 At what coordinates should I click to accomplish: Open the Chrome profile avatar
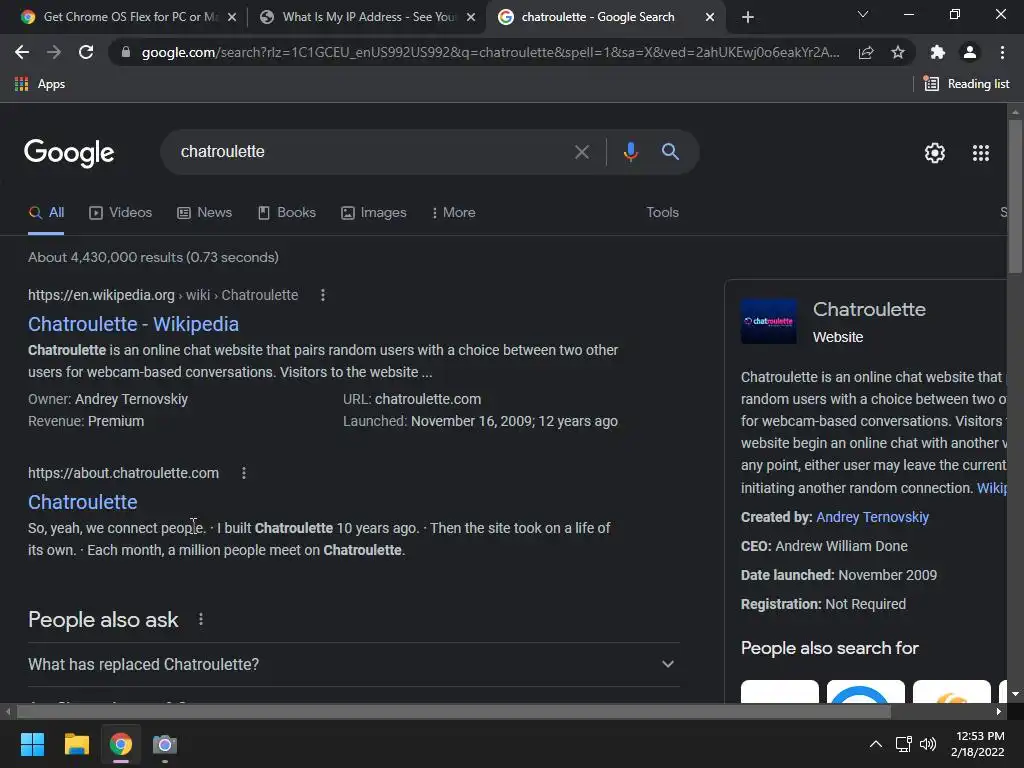(970, 52)
